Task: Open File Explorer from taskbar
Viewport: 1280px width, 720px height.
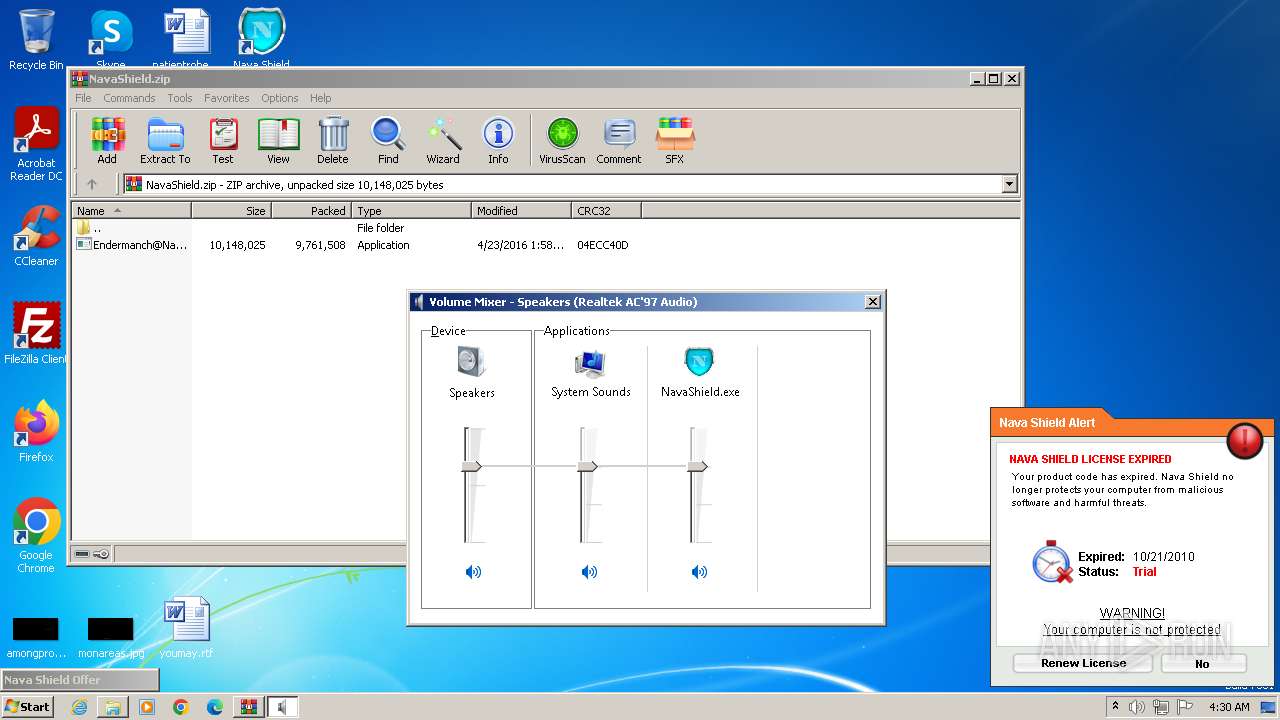Action: click(x=113, y=707)
